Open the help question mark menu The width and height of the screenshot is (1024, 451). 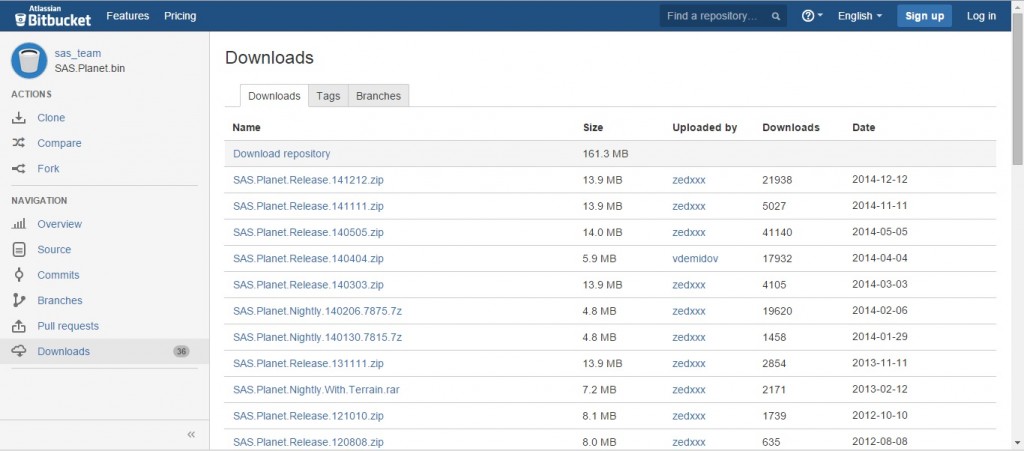pyautogui.click(x=812, y=16)
